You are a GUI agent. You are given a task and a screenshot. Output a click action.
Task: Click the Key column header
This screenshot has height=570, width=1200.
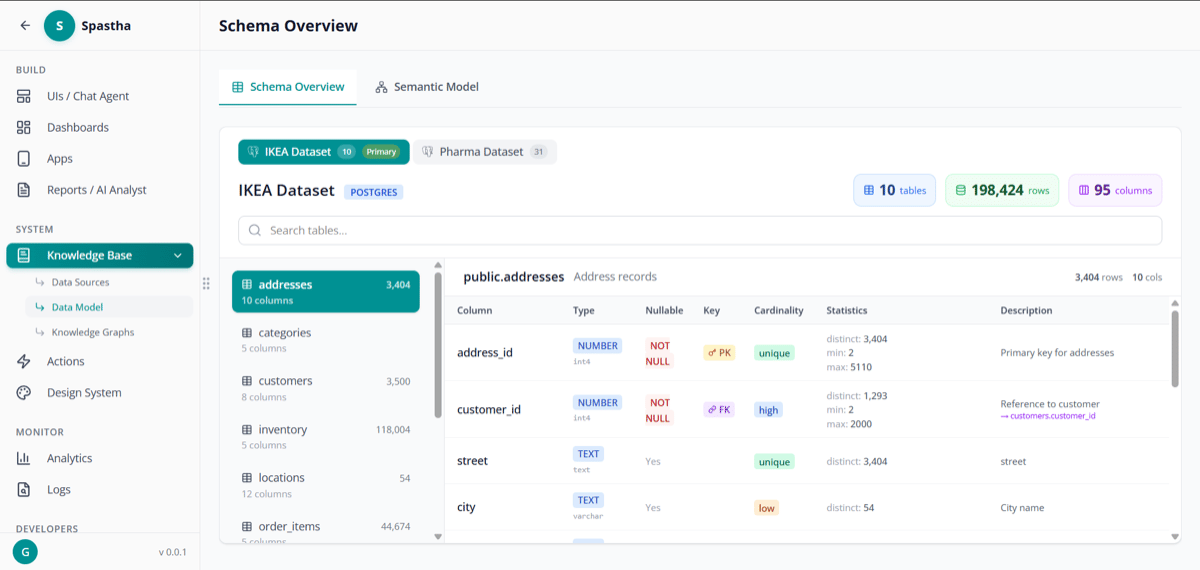point(711,310)
